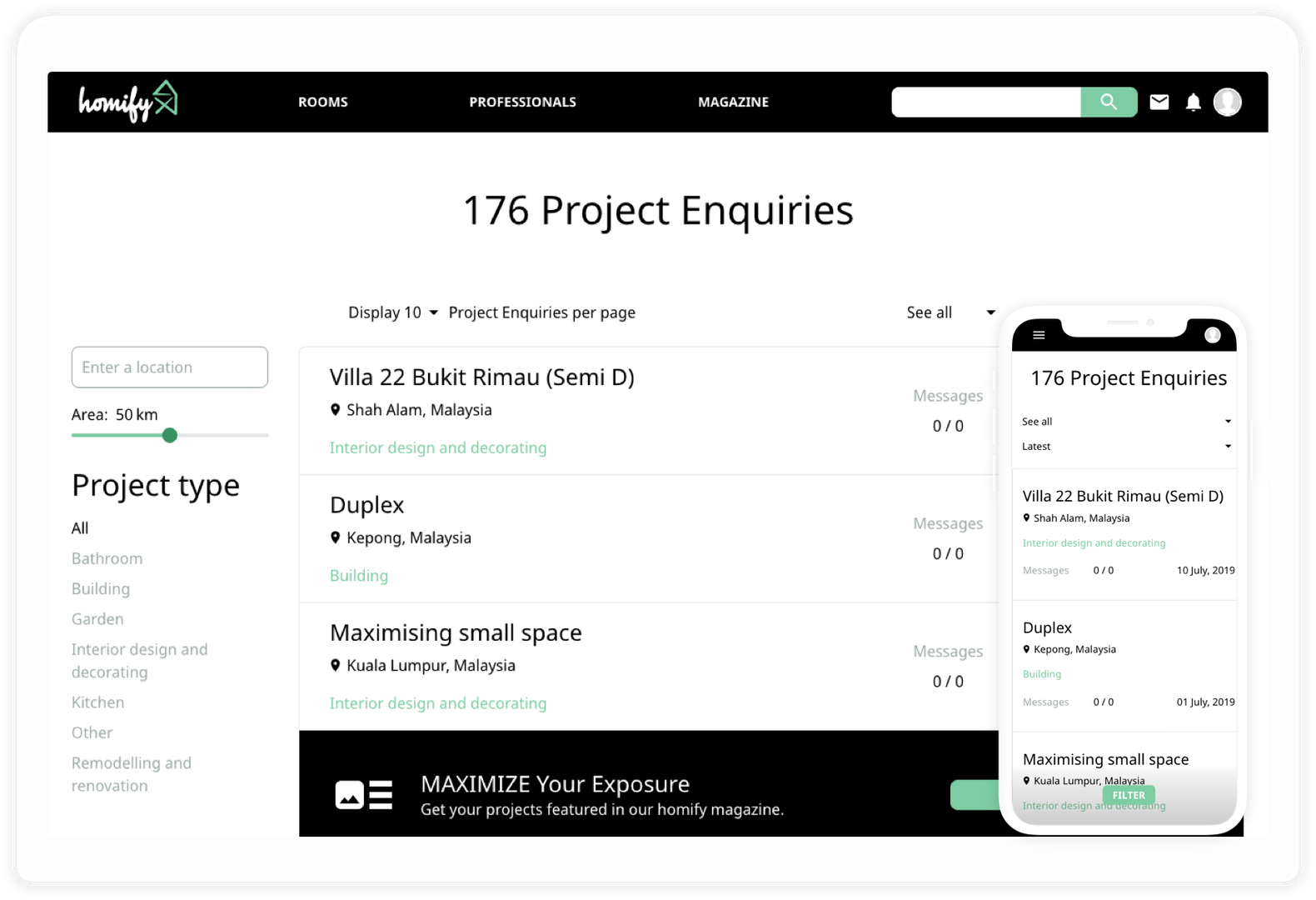Click the green search magnifier button

1109,102
